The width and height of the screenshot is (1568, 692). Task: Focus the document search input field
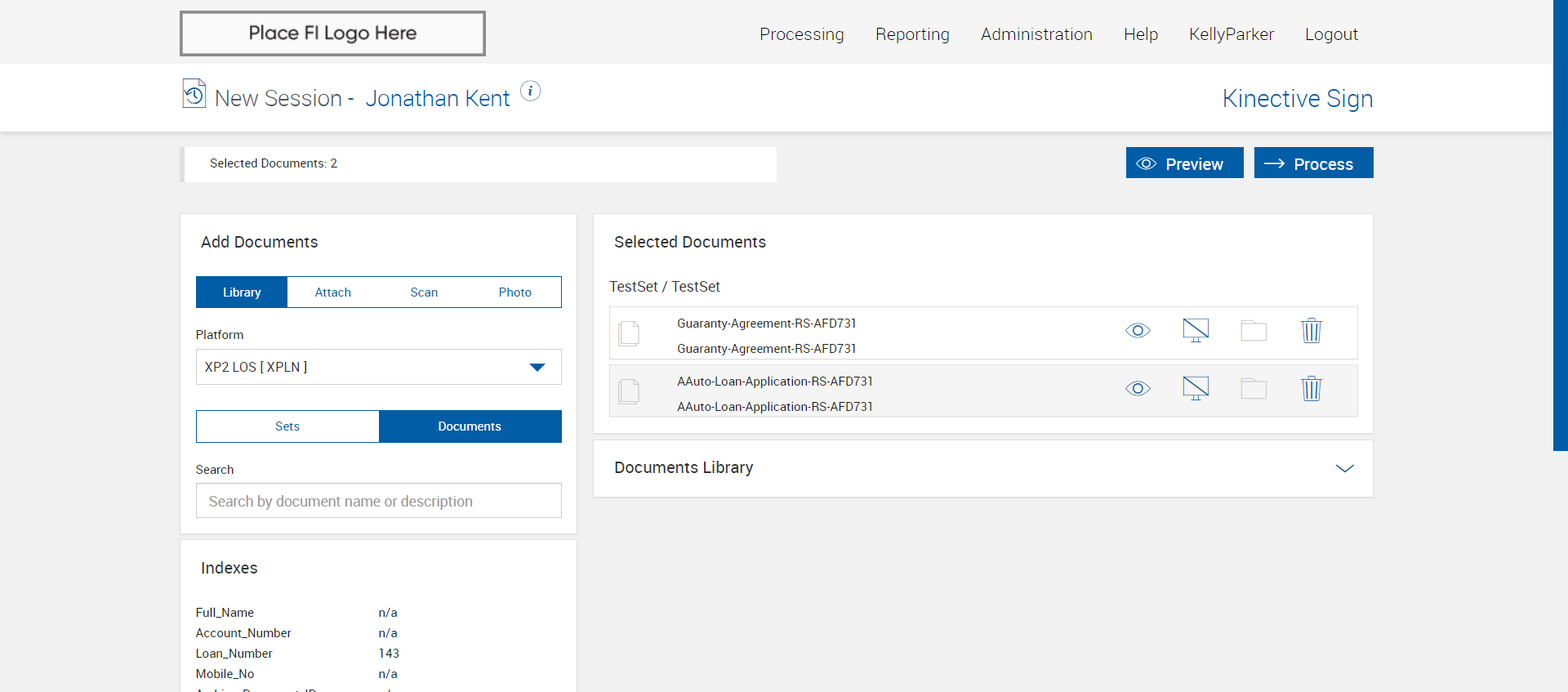coord(378,501)
